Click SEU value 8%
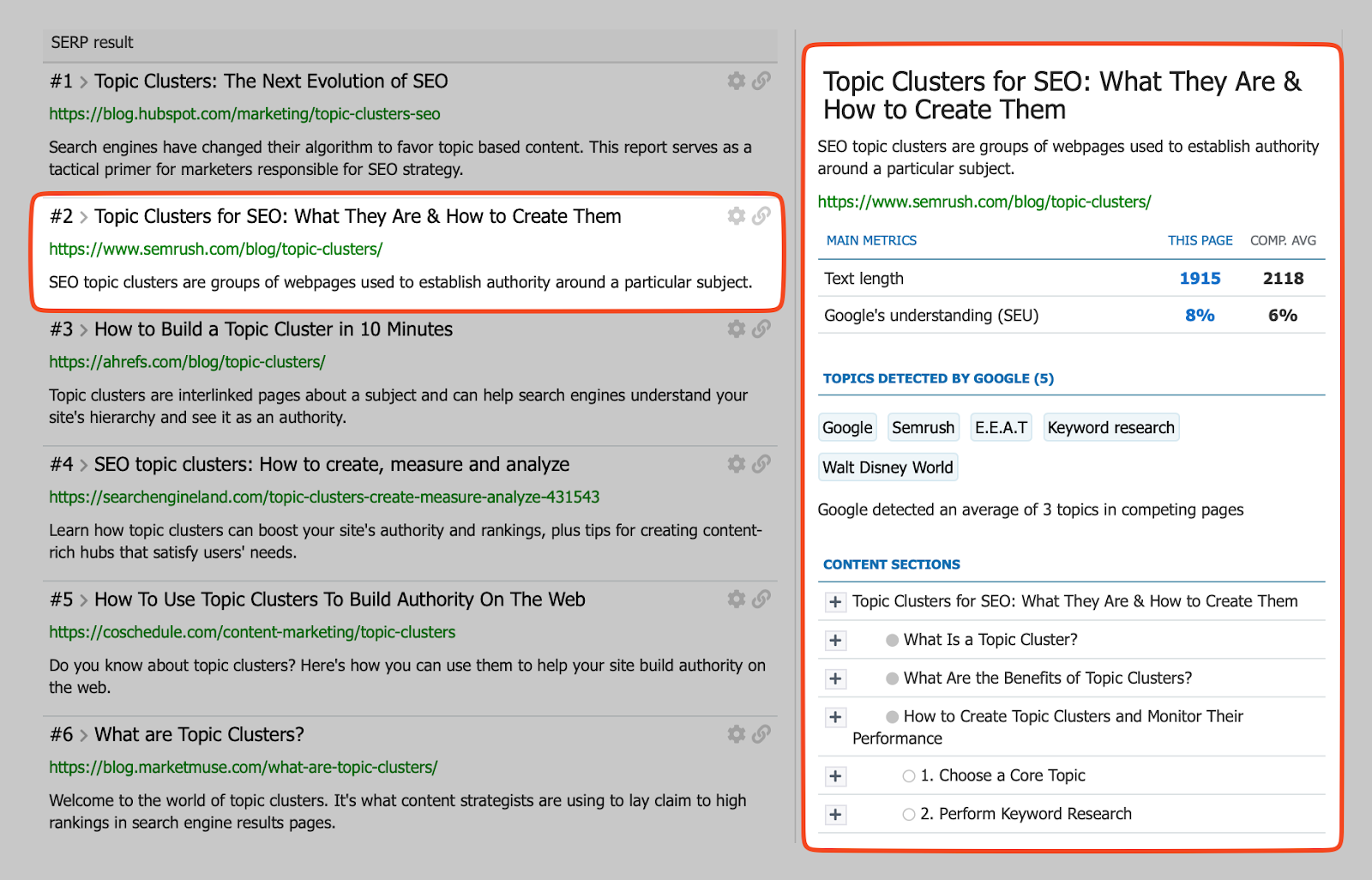This screenshot has width=1372, height=880. [1200, 316]
